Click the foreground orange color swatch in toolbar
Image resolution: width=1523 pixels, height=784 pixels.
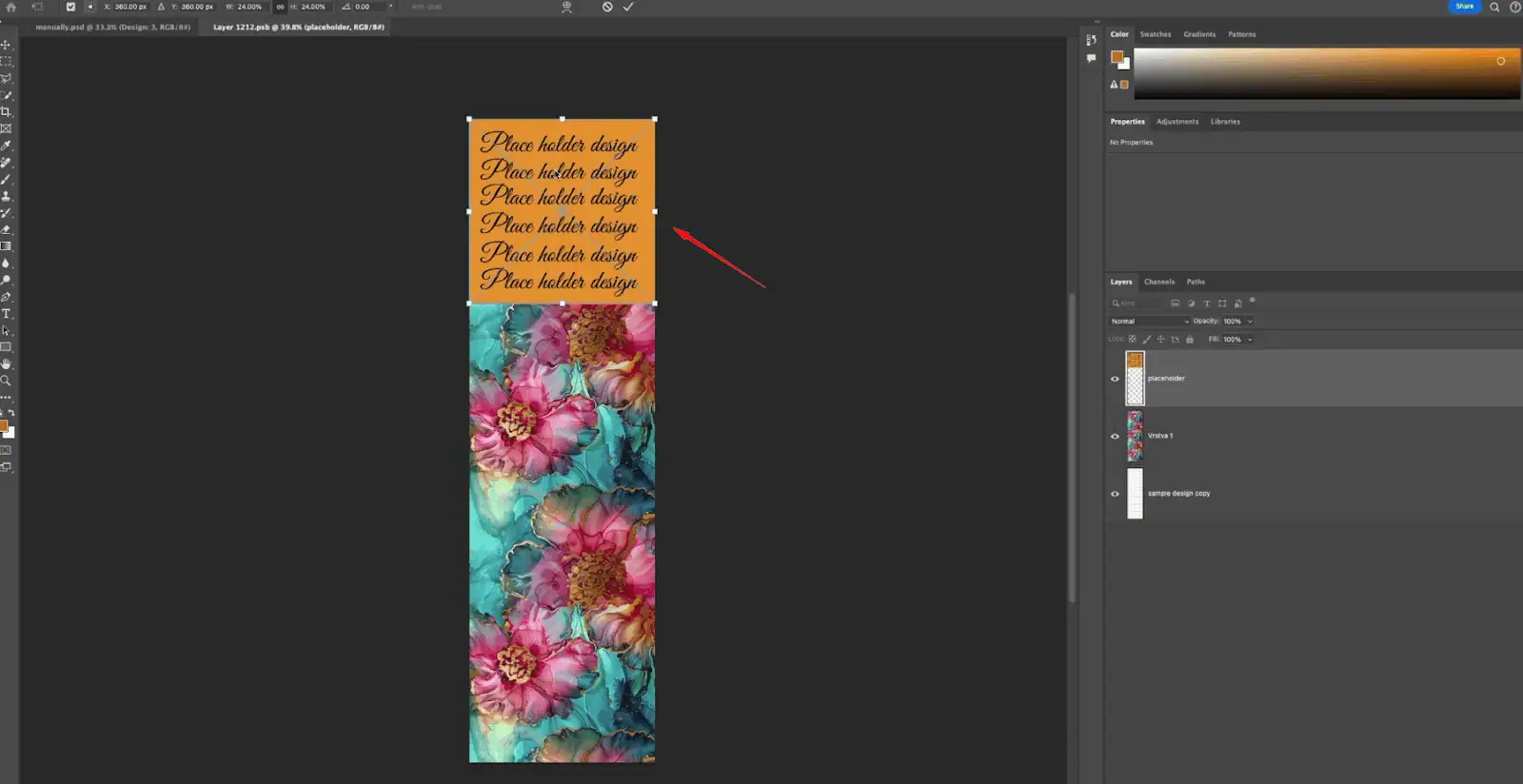click(4, 426)
